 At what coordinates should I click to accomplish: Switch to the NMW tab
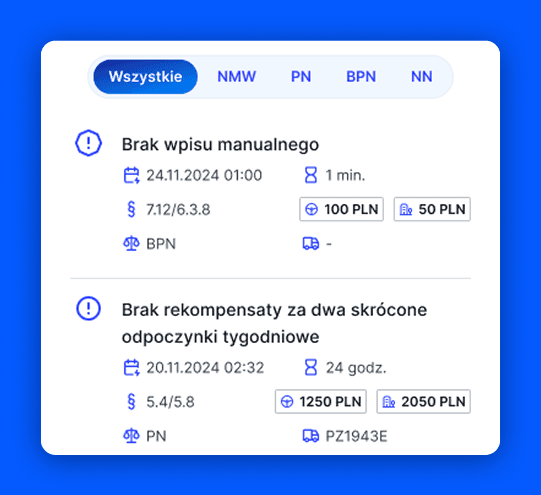(237, 77)
